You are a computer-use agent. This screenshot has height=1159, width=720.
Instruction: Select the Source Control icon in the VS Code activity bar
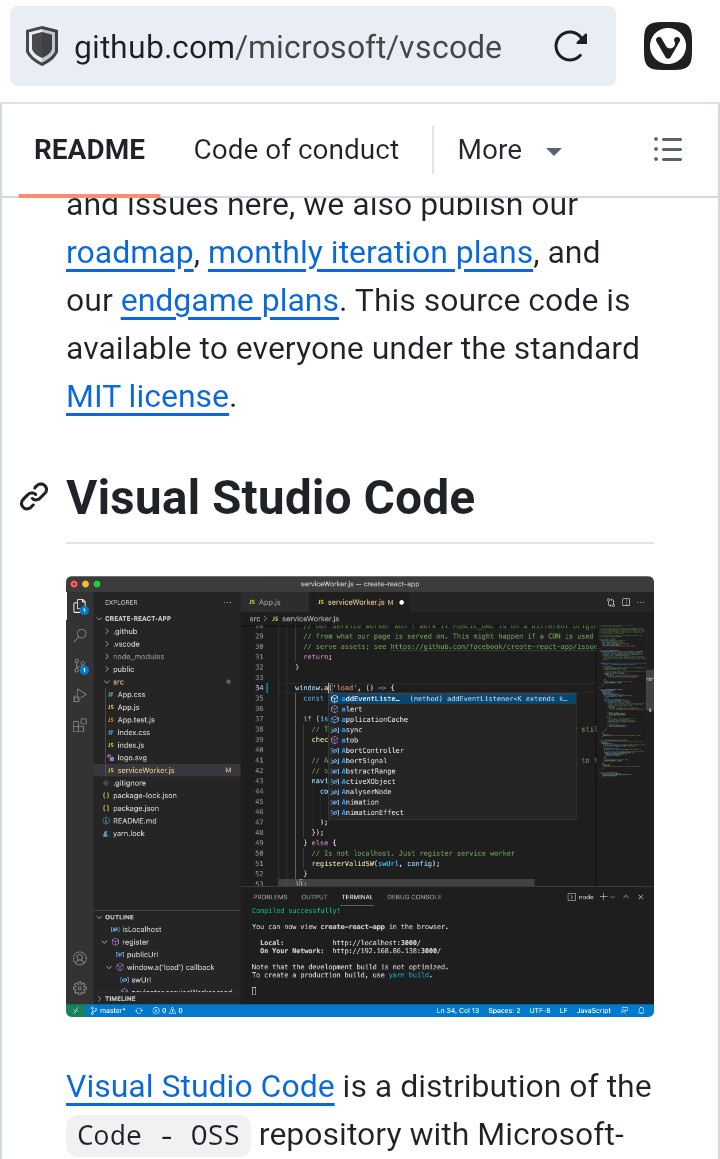tap(79, 666)
